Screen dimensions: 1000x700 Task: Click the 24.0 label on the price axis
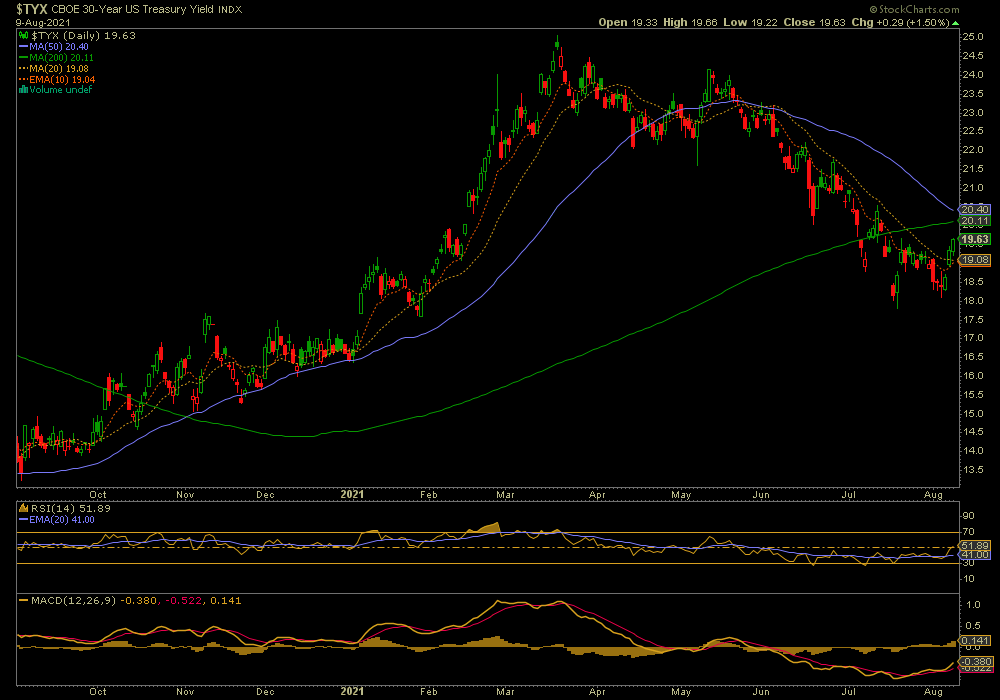pyautogui.click(x=973, y=75)
